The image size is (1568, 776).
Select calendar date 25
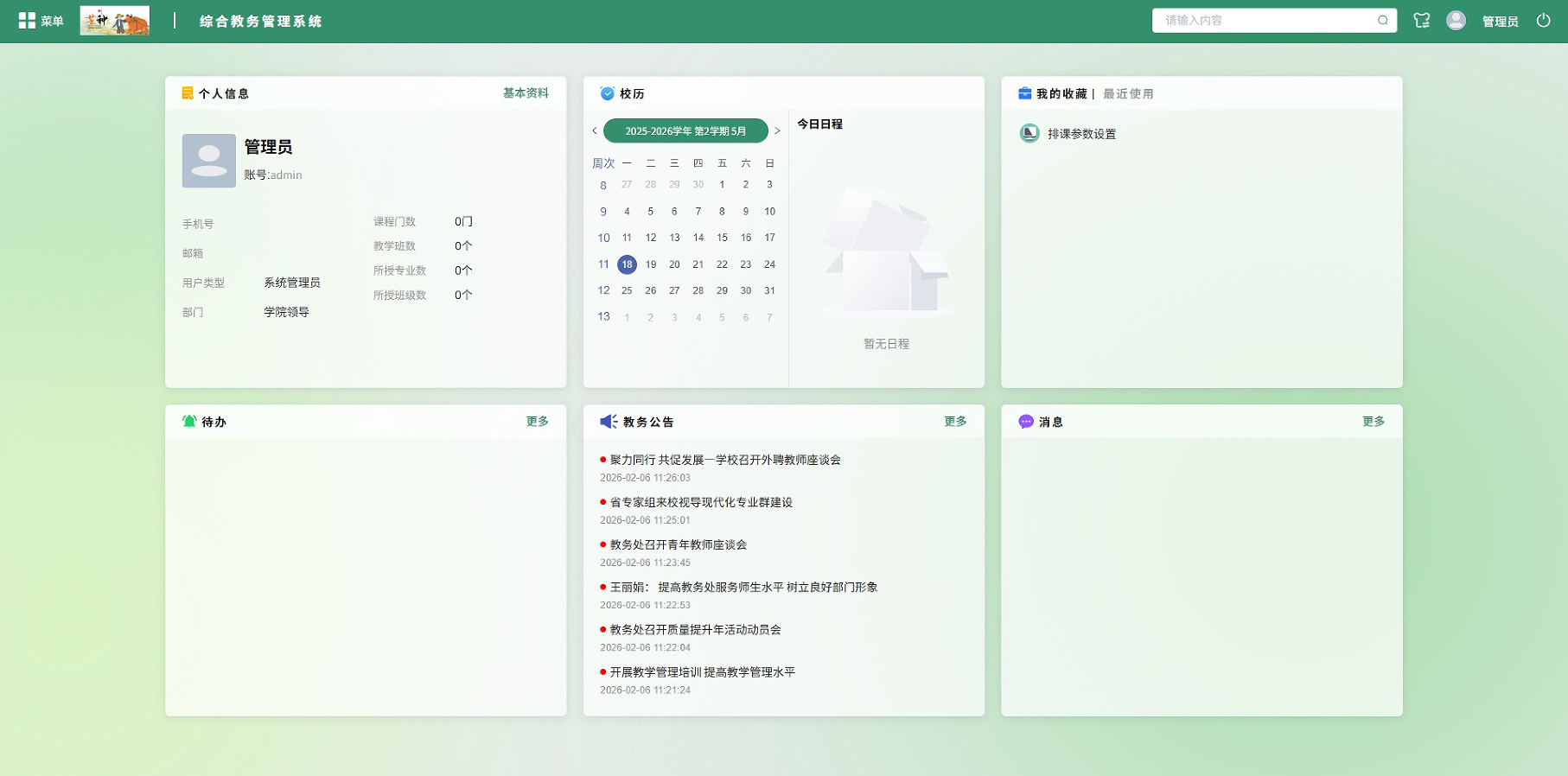[x=627, y=291]
